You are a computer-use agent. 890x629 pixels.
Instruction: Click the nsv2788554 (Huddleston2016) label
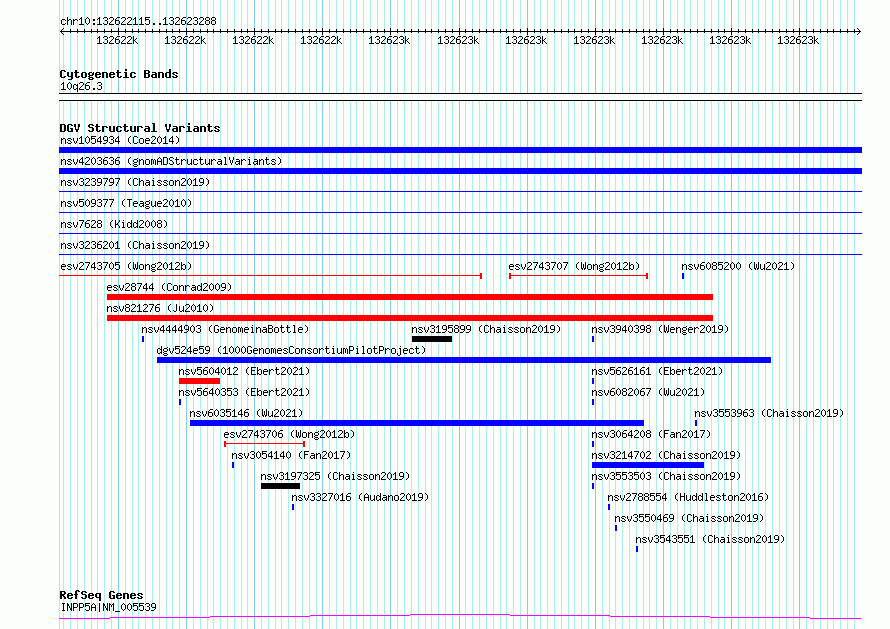(x=689, y=497)
